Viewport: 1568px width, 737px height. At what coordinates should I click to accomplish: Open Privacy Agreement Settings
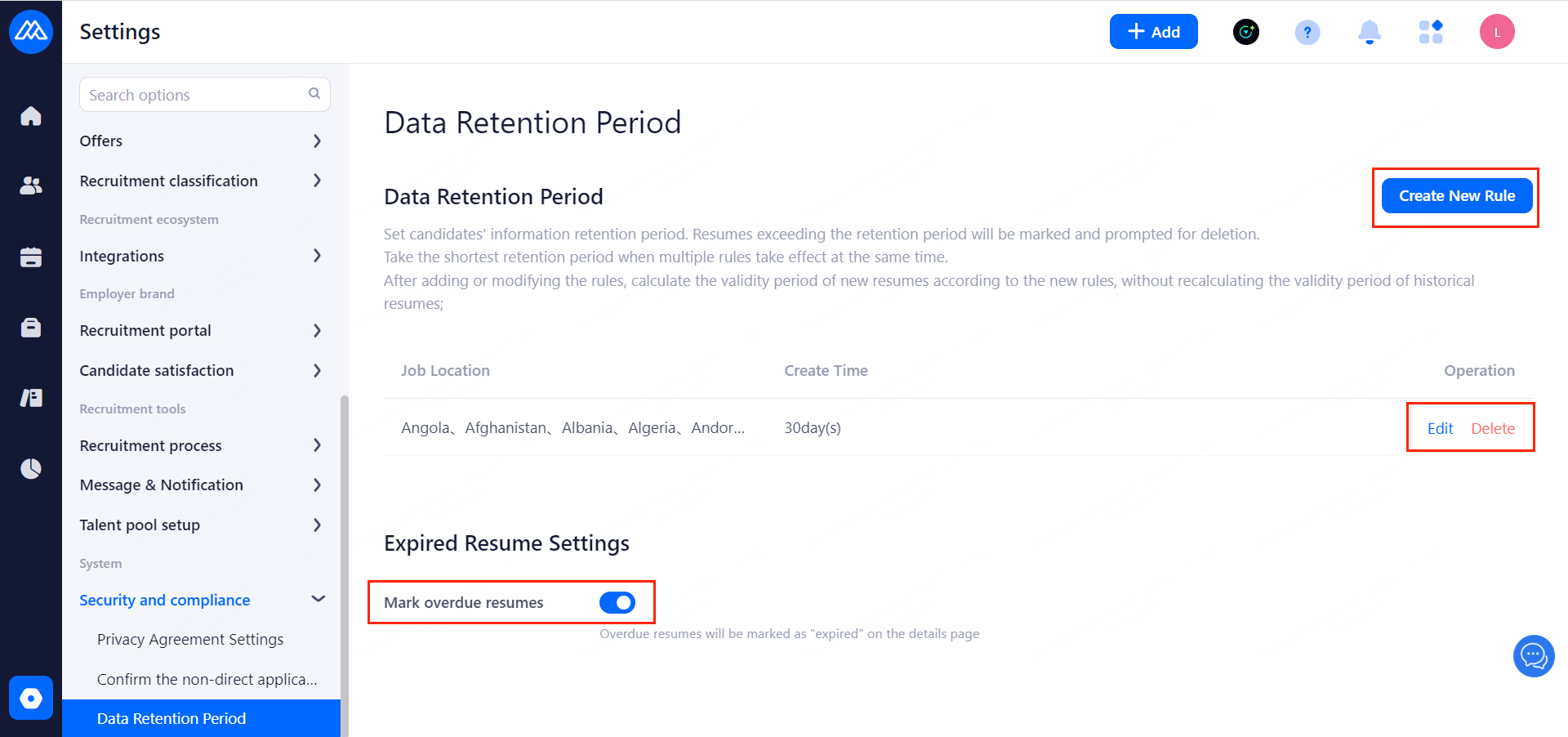pos(190,639)
